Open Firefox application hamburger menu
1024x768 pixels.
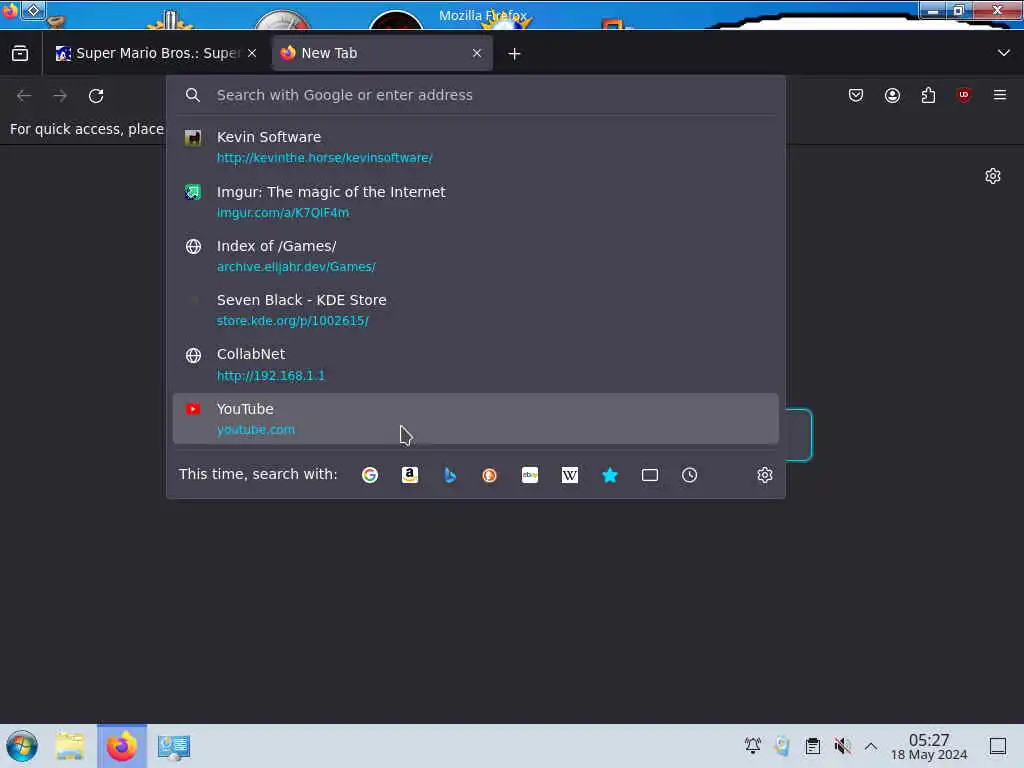click(1000, 95)
